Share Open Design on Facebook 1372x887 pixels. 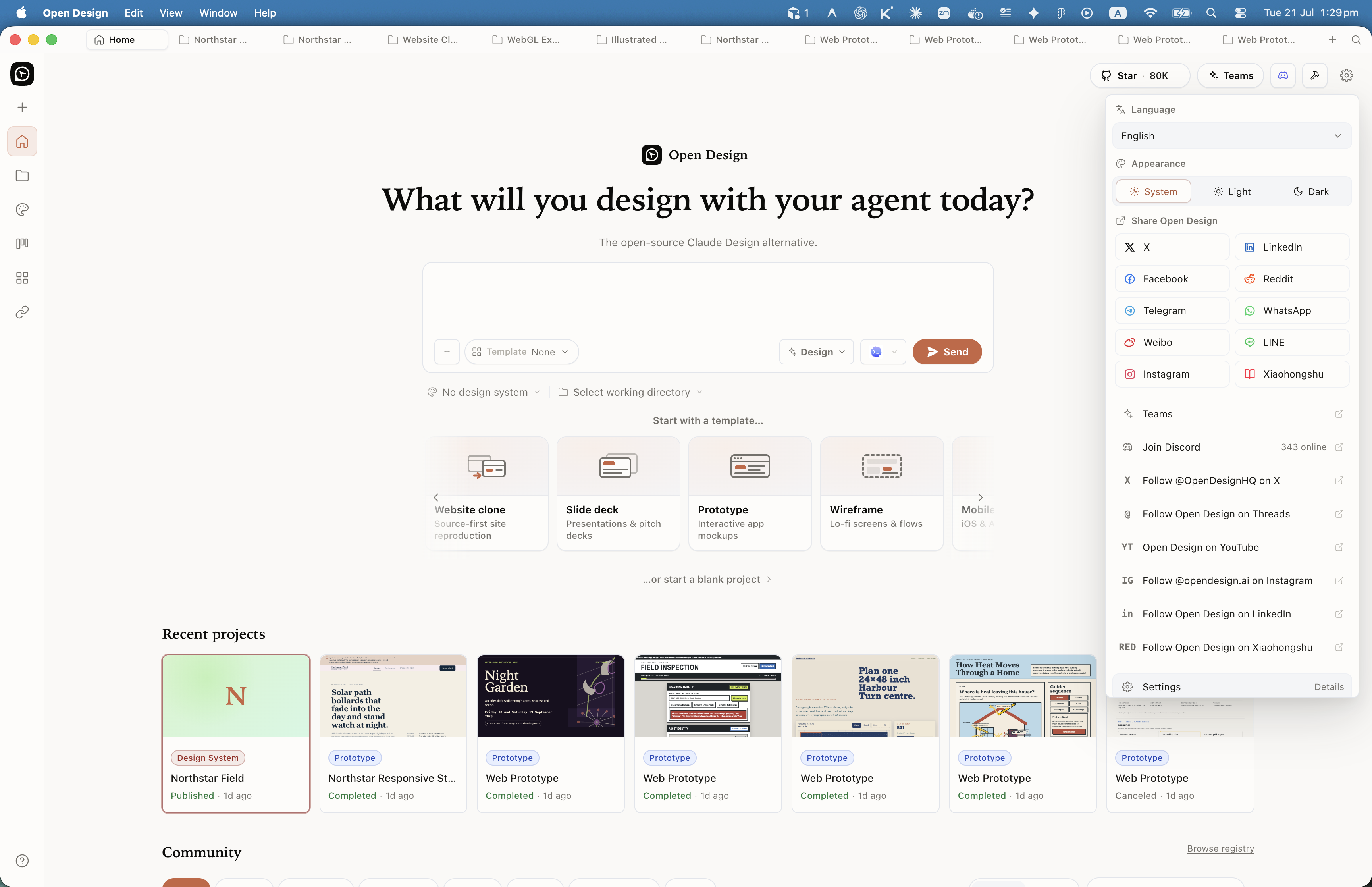click(1172, 279)
